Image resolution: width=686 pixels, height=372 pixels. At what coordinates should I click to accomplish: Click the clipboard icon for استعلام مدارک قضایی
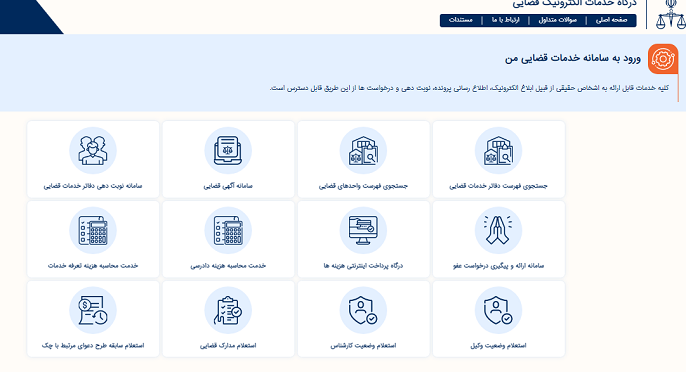[x=228, y=310]
